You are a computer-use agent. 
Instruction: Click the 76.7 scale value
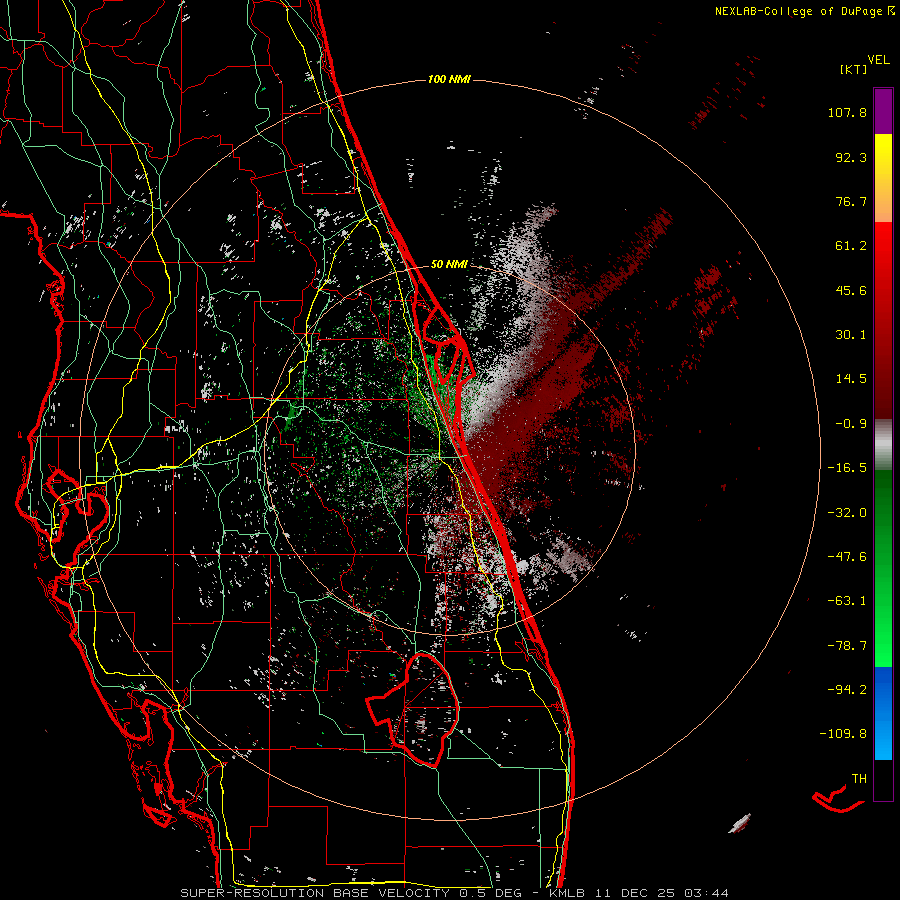[851, 201]
